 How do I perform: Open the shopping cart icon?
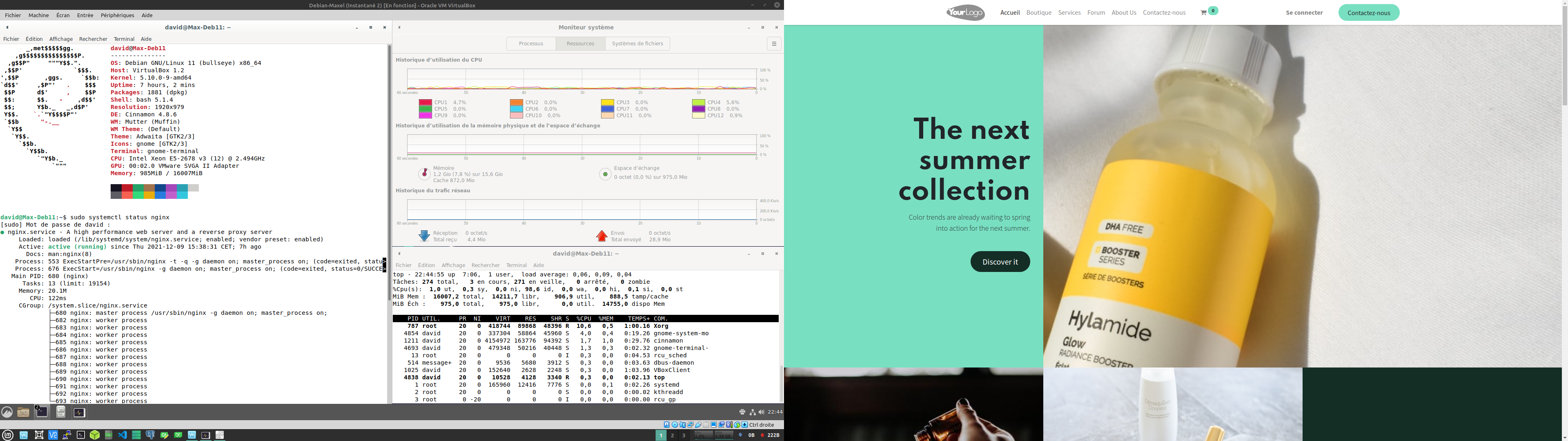(1203, 13)
